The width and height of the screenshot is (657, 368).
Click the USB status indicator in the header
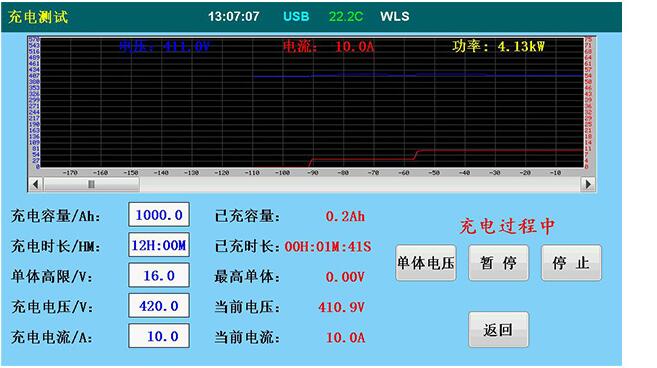[x=296, y=16]
